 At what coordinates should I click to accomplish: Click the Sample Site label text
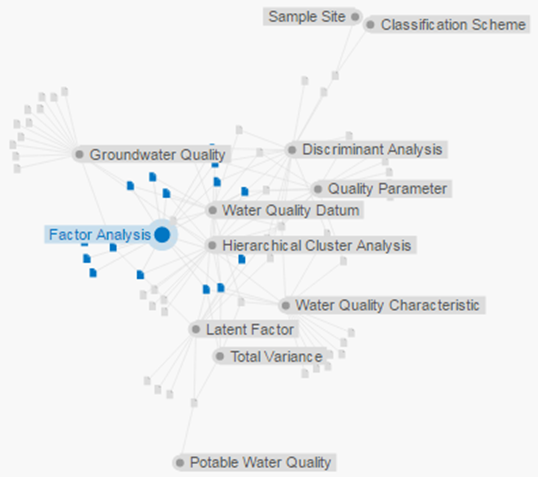pyautogui.click(x=307, y=16)
